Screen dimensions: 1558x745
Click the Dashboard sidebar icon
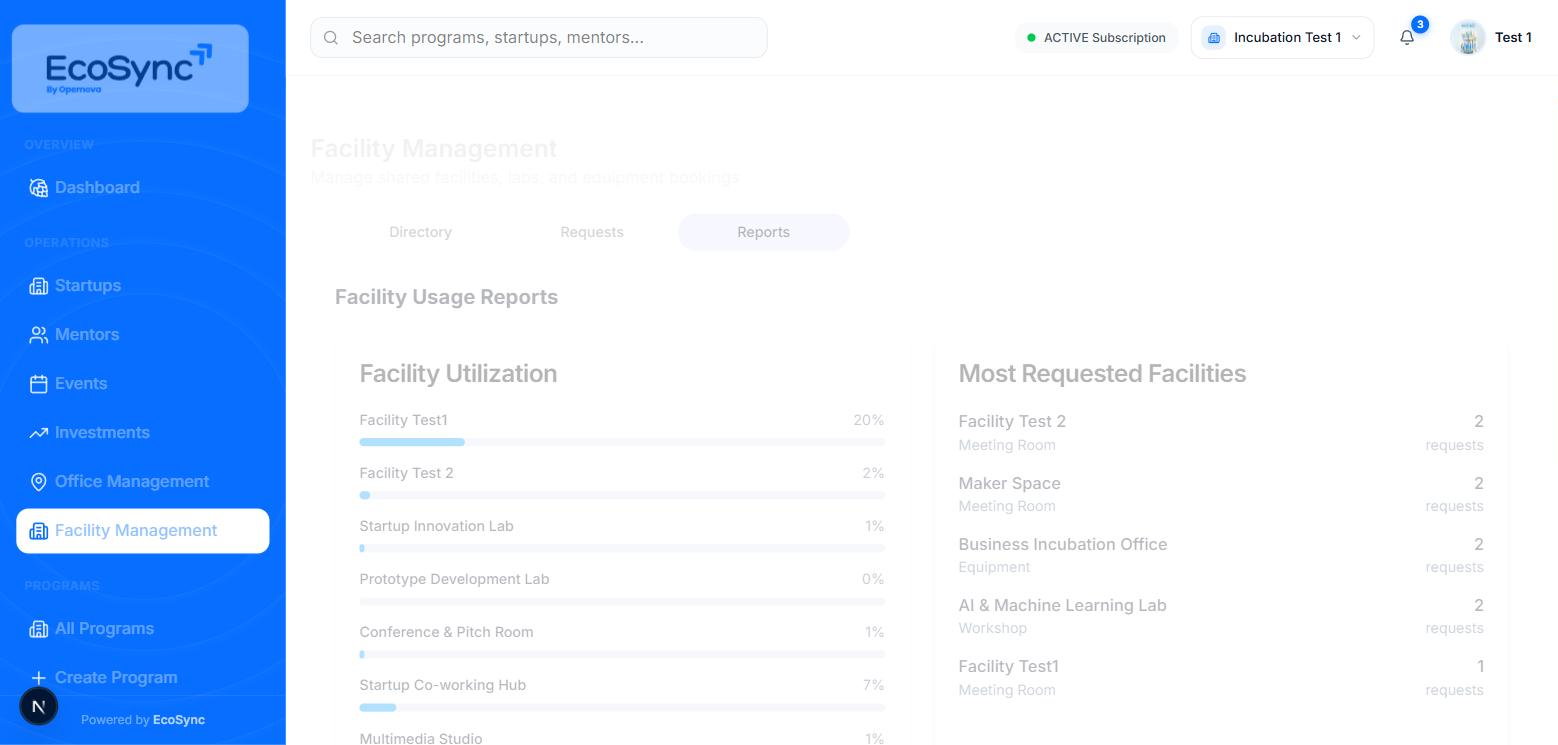39,188
